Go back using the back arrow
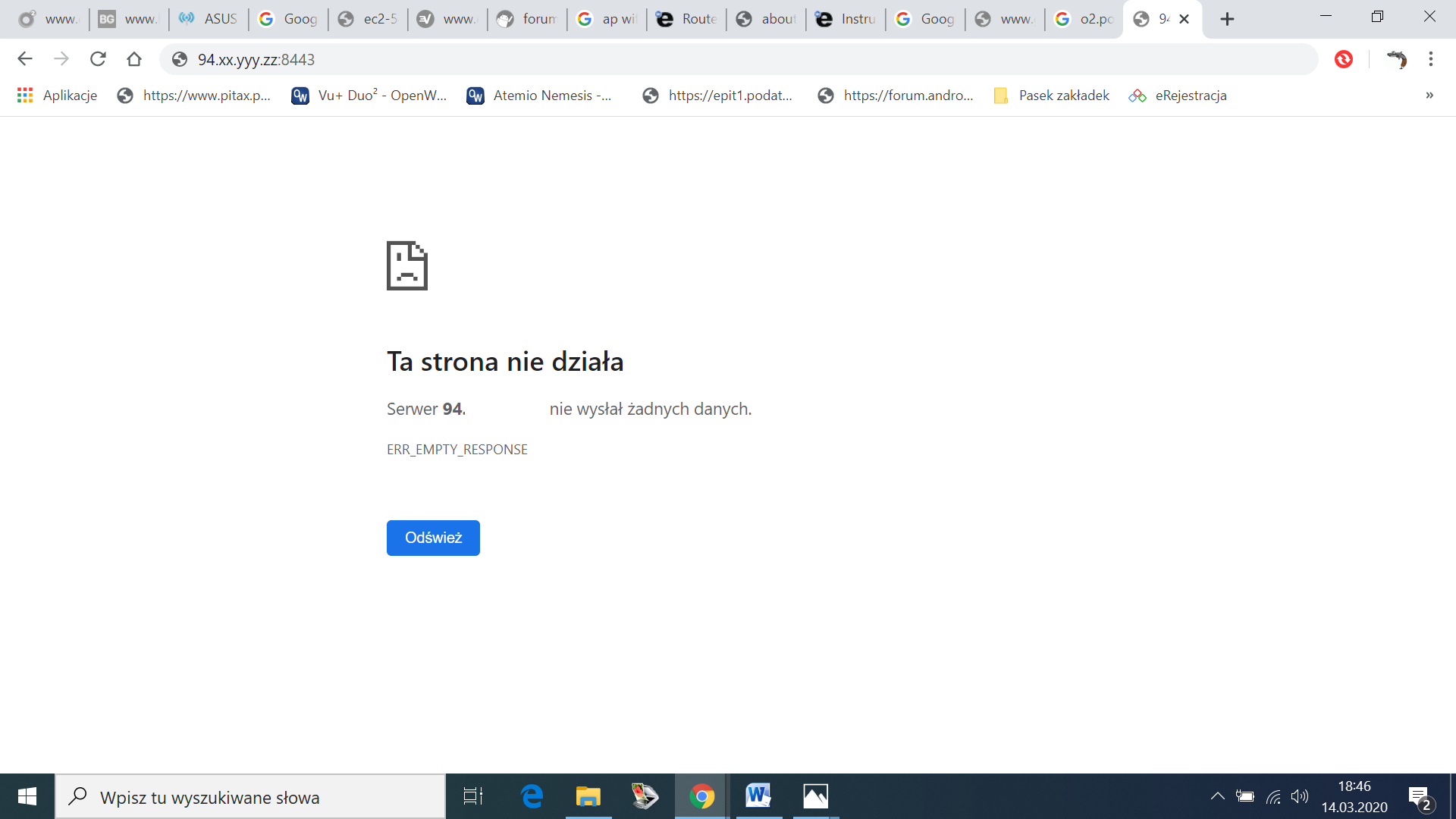Viewport: 1456px width, 819px height. coord(25,59)
